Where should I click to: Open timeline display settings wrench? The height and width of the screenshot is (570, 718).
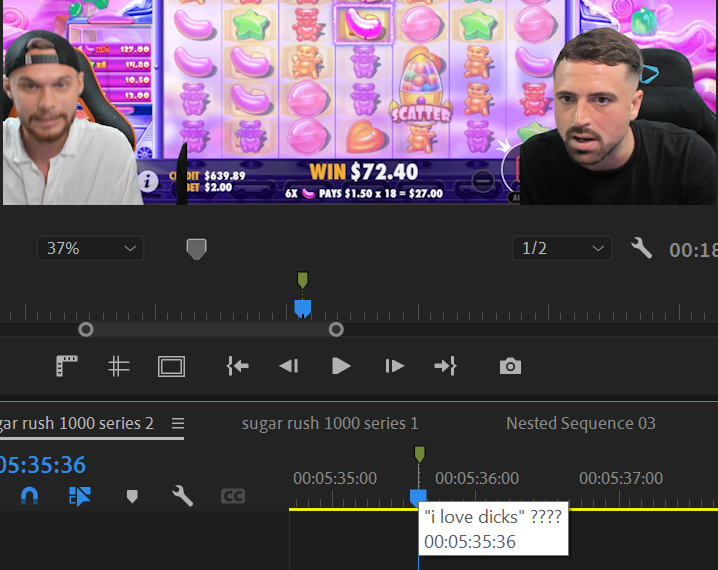click(x=182, y=496)
